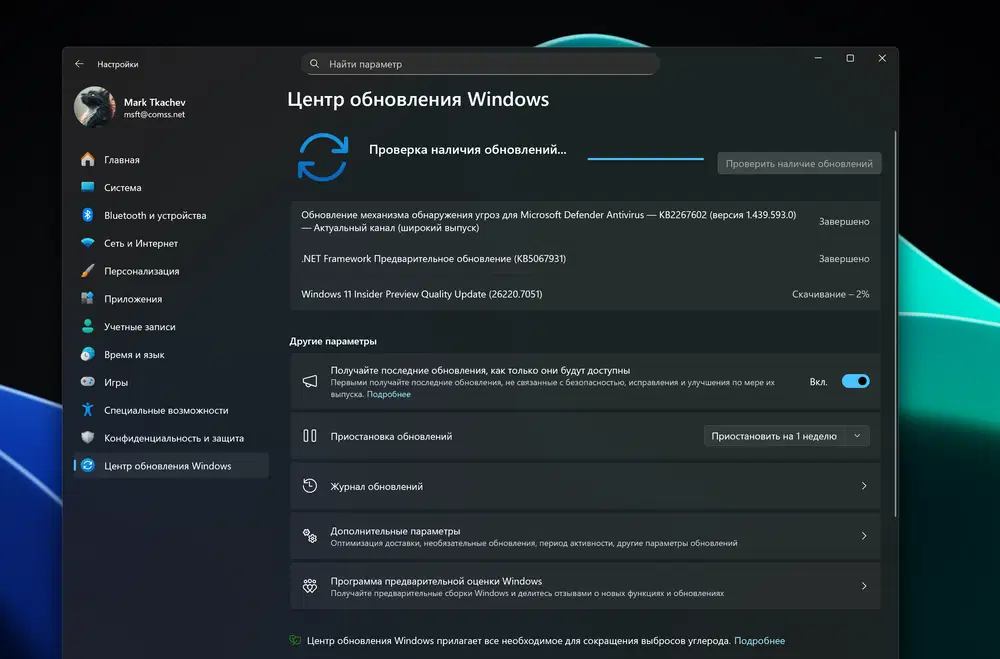Click the megaphone icon for latest updates setting
1000x659 pixels.
[x=313, y=381]
